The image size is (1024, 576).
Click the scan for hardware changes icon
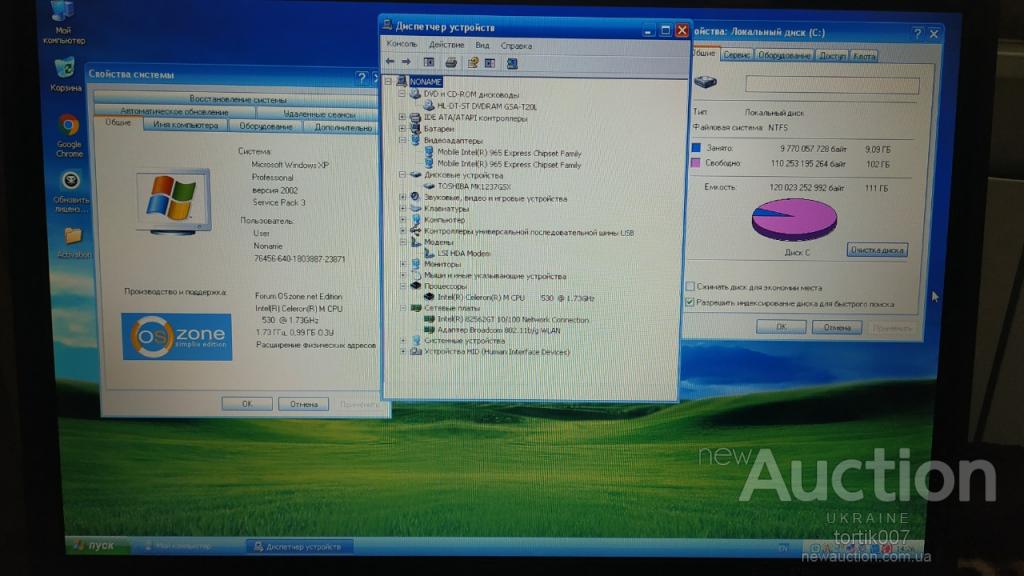(x=512, y=63)
